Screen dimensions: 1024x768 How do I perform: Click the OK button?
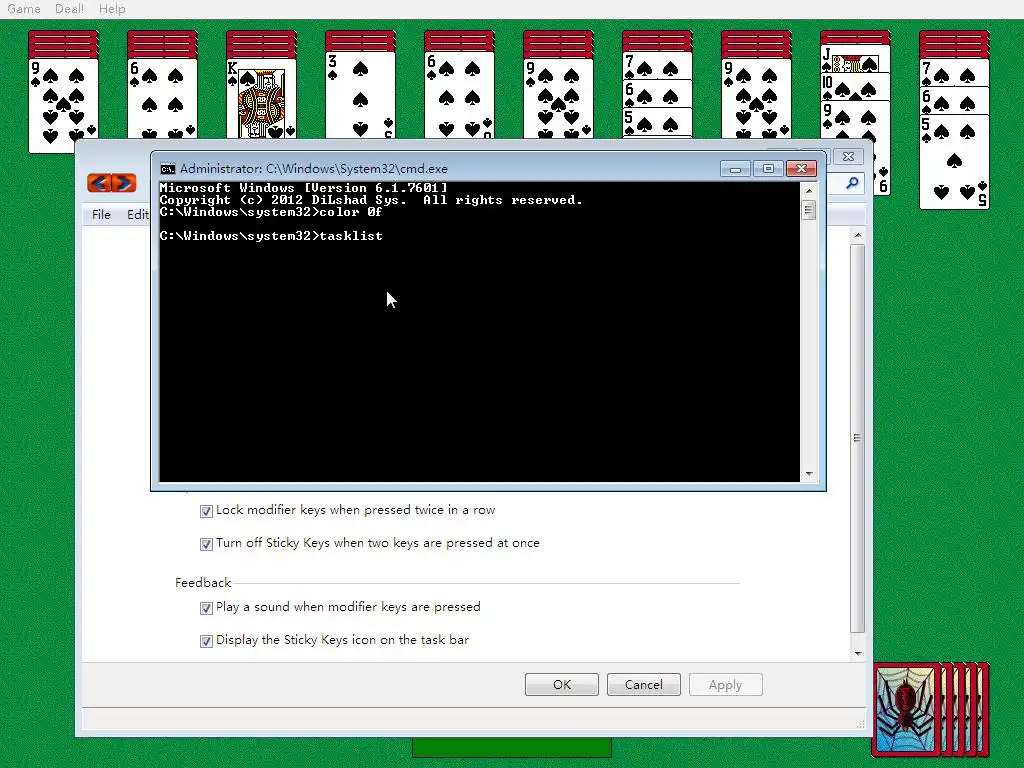click(562, 684)
